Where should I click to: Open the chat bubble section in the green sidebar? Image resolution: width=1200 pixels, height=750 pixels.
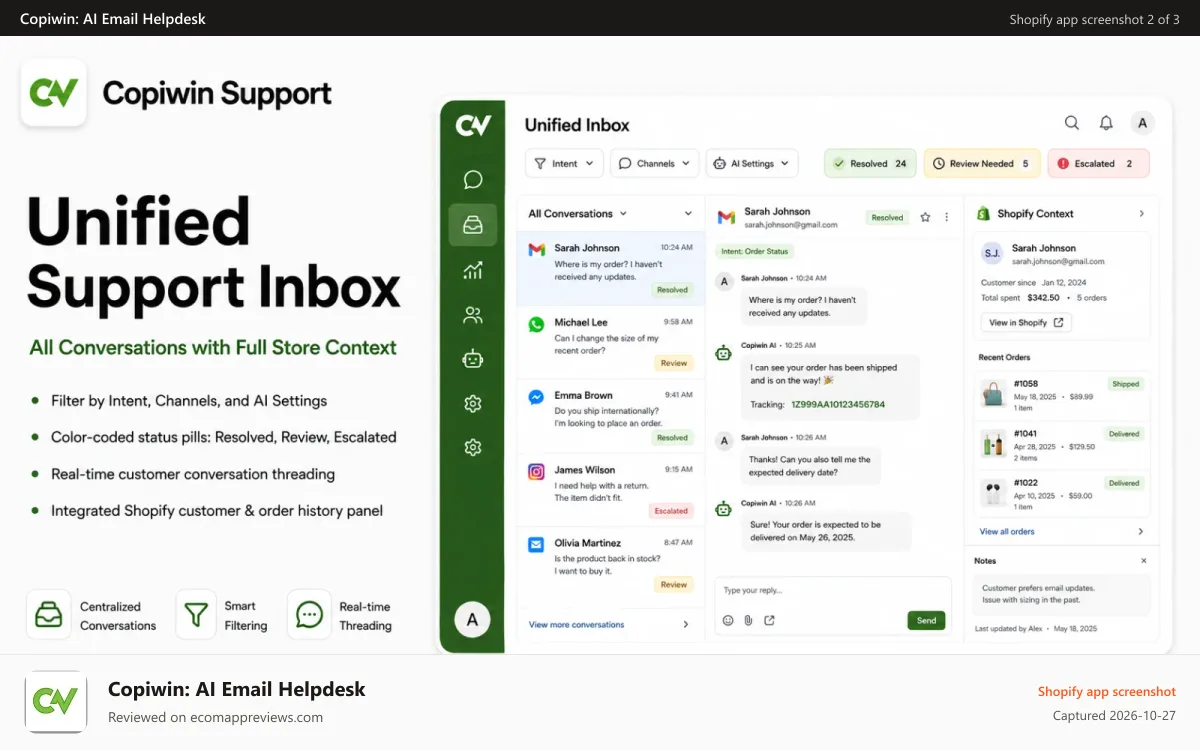point(473,180)
